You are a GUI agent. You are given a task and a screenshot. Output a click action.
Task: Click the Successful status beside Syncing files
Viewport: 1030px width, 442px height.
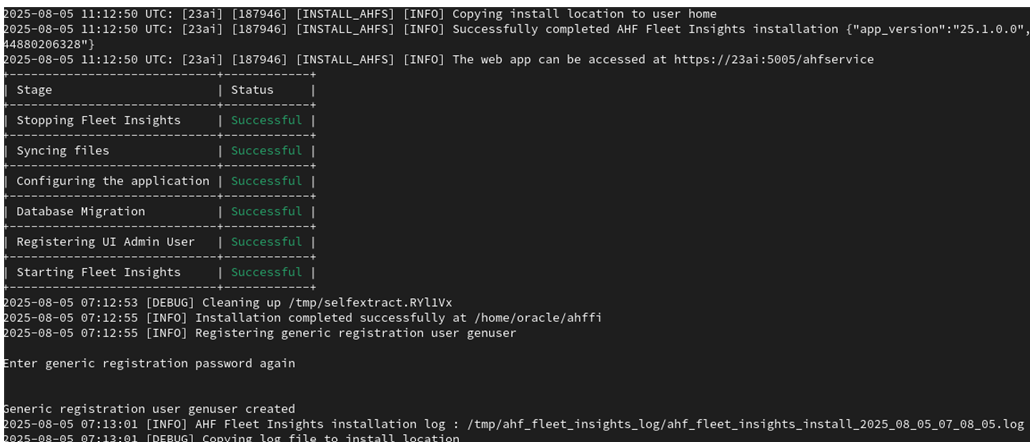coord(266,151)
